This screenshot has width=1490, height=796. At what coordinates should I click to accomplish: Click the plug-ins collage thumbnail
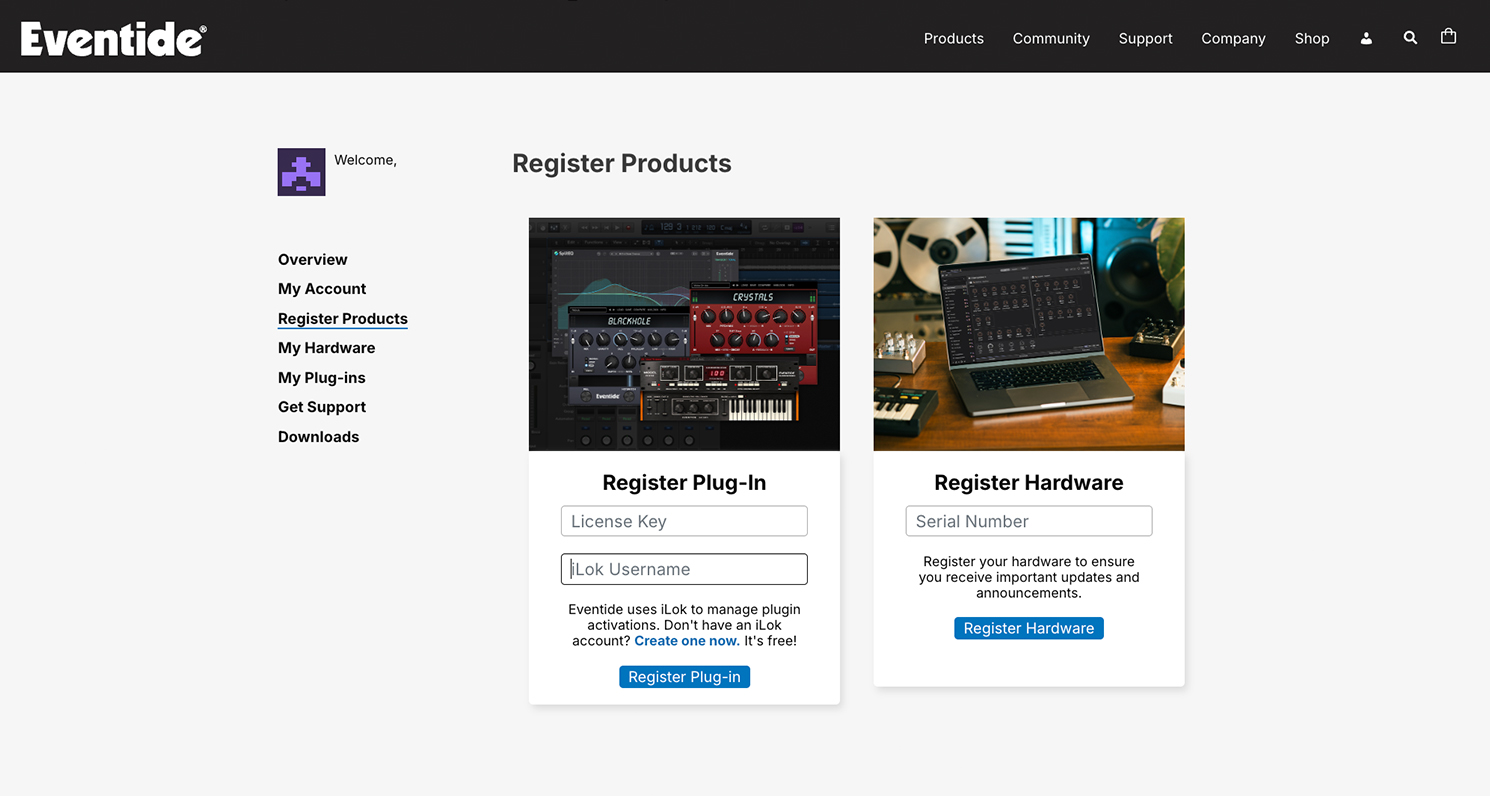coord(684,334)
